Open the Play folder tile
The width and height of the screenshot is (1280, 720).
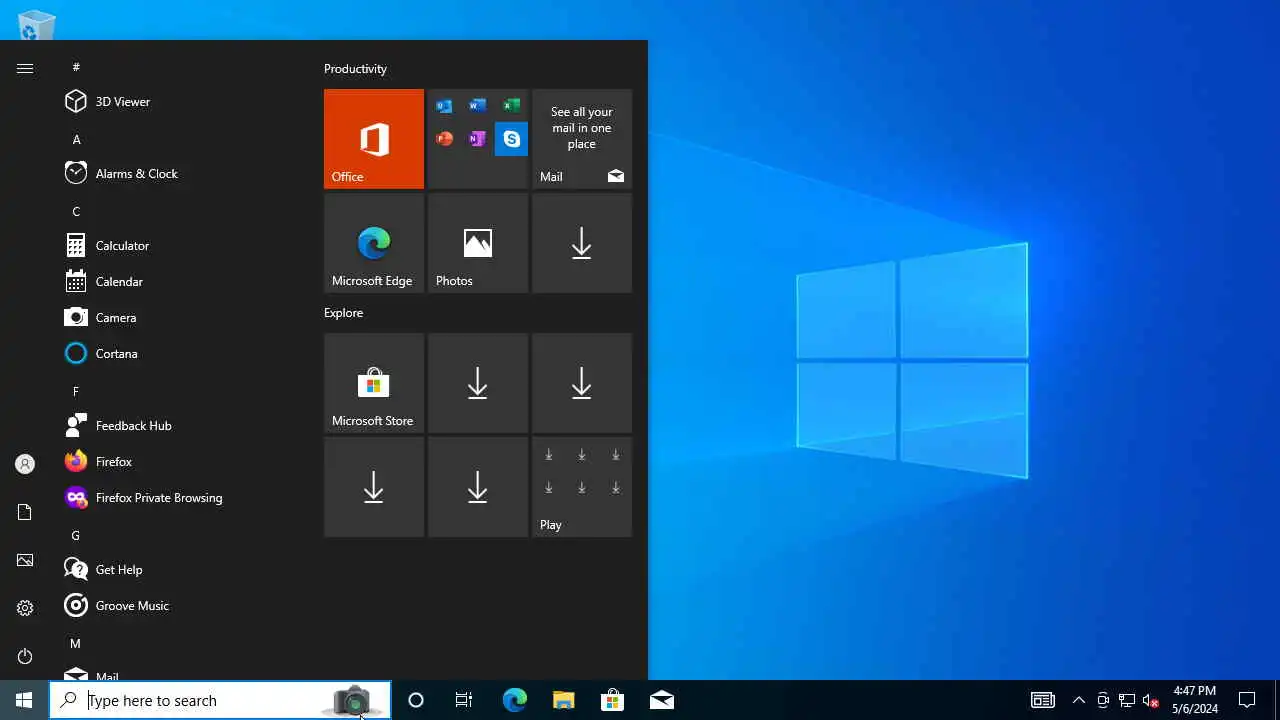click(582, 487)
